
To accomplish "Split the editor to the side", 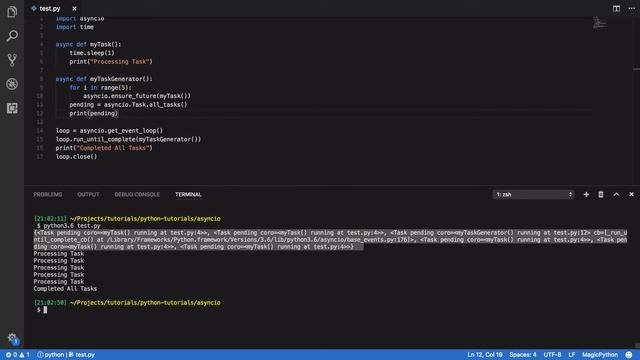I will click(616, 9).
